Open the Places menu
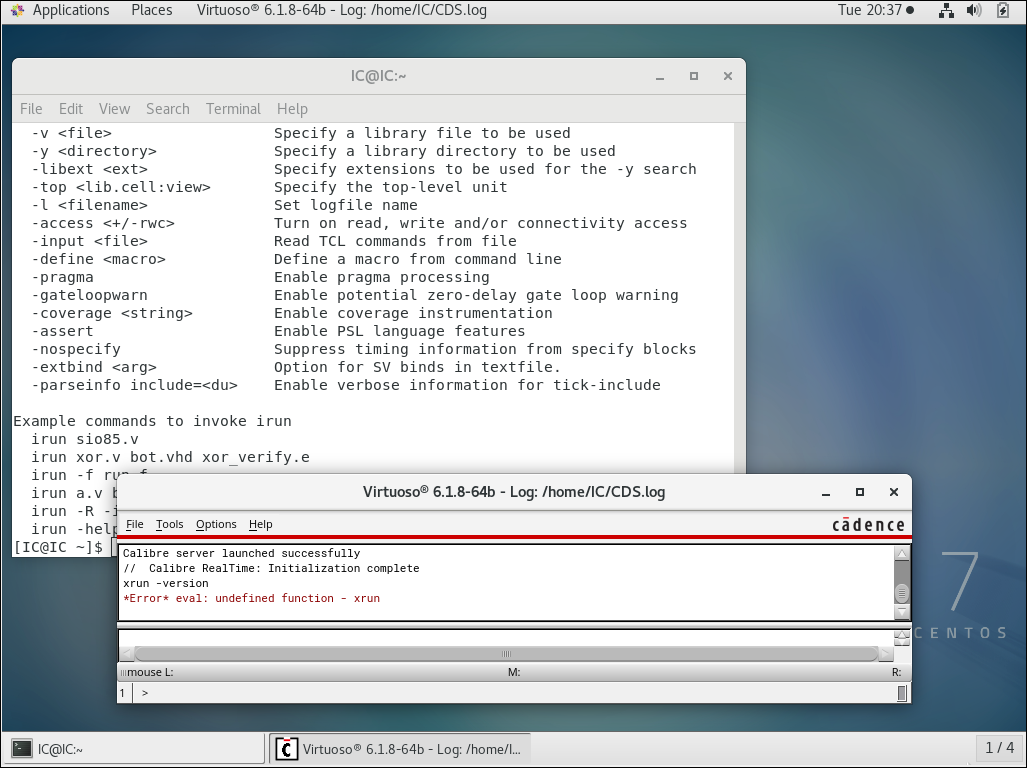Image resolution: width=1027 pixels, height=768 pixels. [151, 10]
